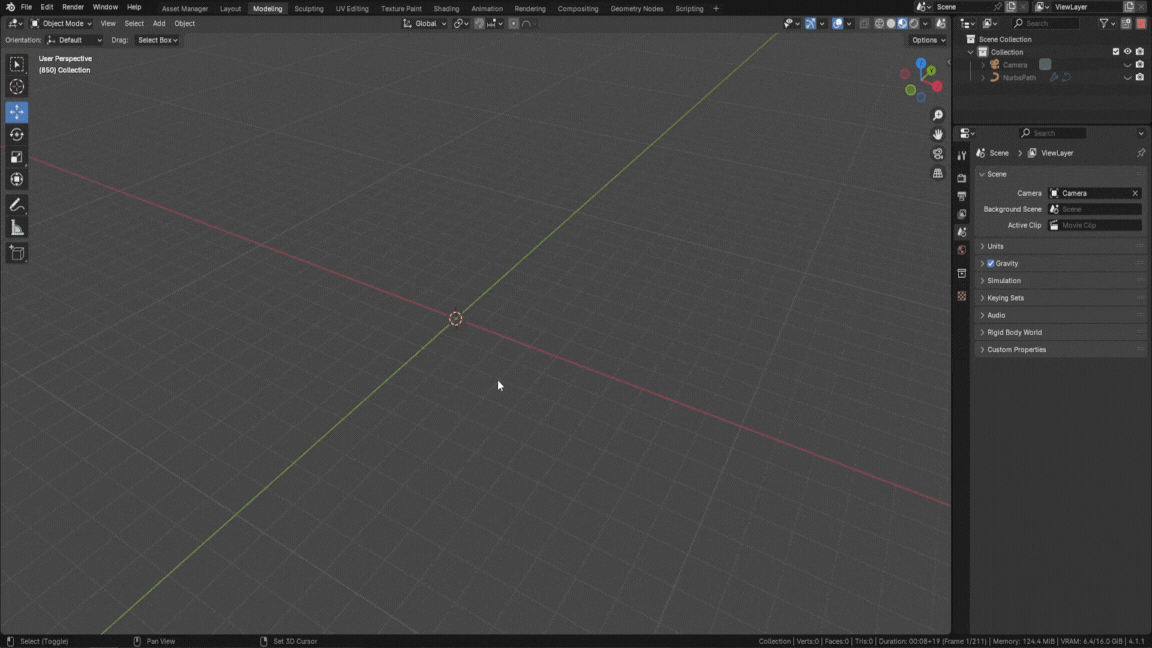Open the File menu
The height and width of the screenshot is (648, 1152).
tap(26, 7)
